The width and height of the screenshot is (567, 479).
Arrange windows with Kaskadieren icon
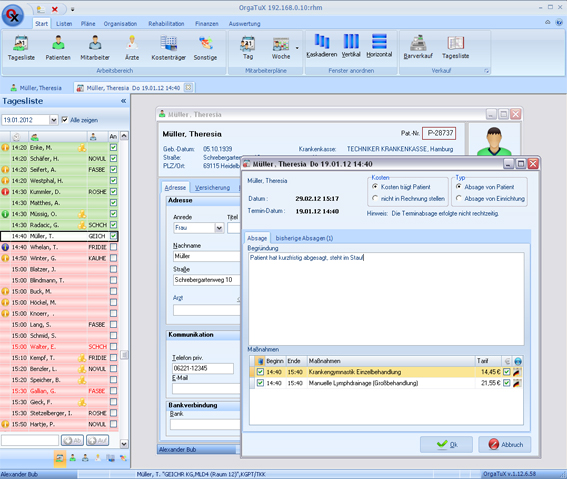click(321, 46)
